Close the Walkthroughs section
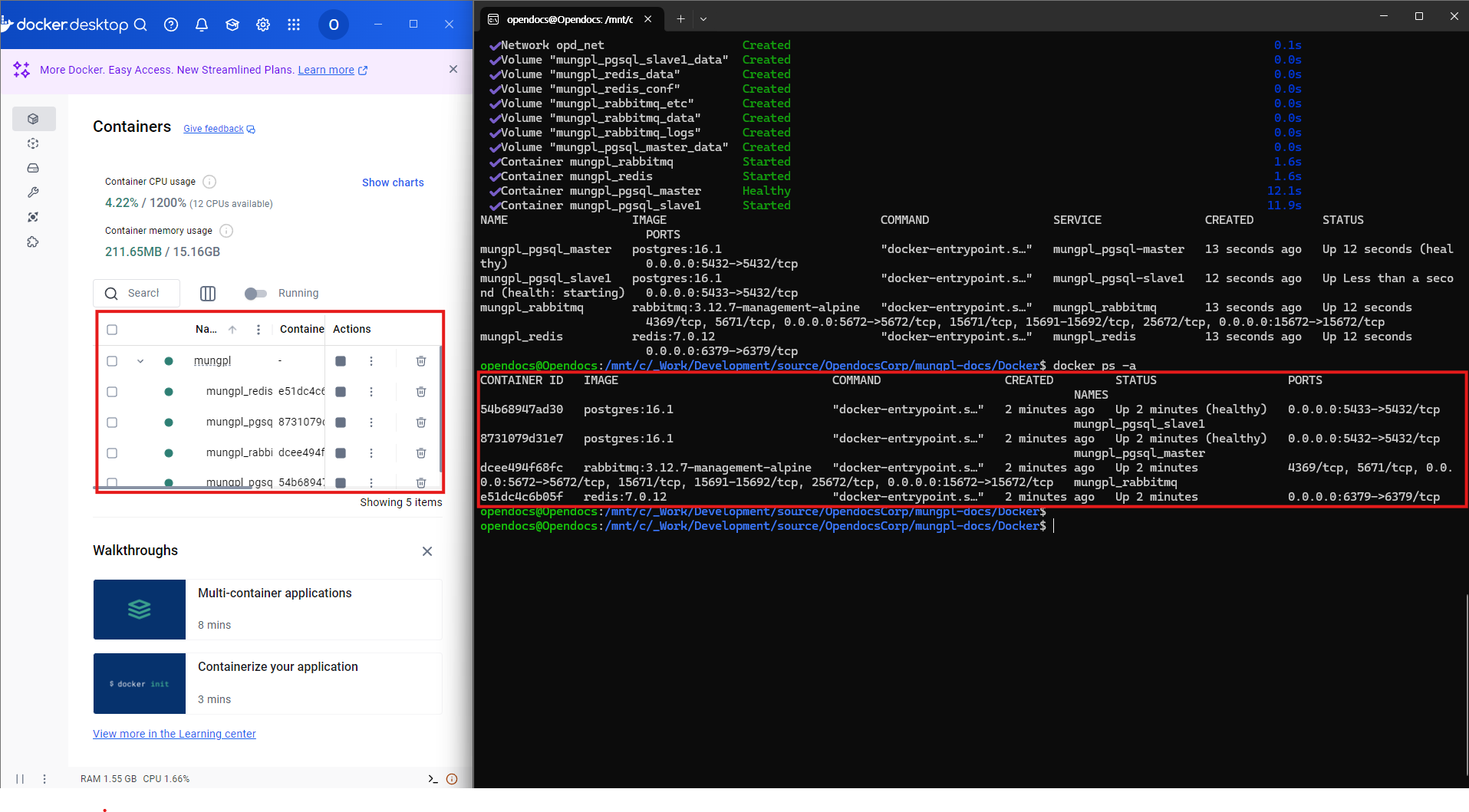This screenshot has height=812, width=1469. 427,551
